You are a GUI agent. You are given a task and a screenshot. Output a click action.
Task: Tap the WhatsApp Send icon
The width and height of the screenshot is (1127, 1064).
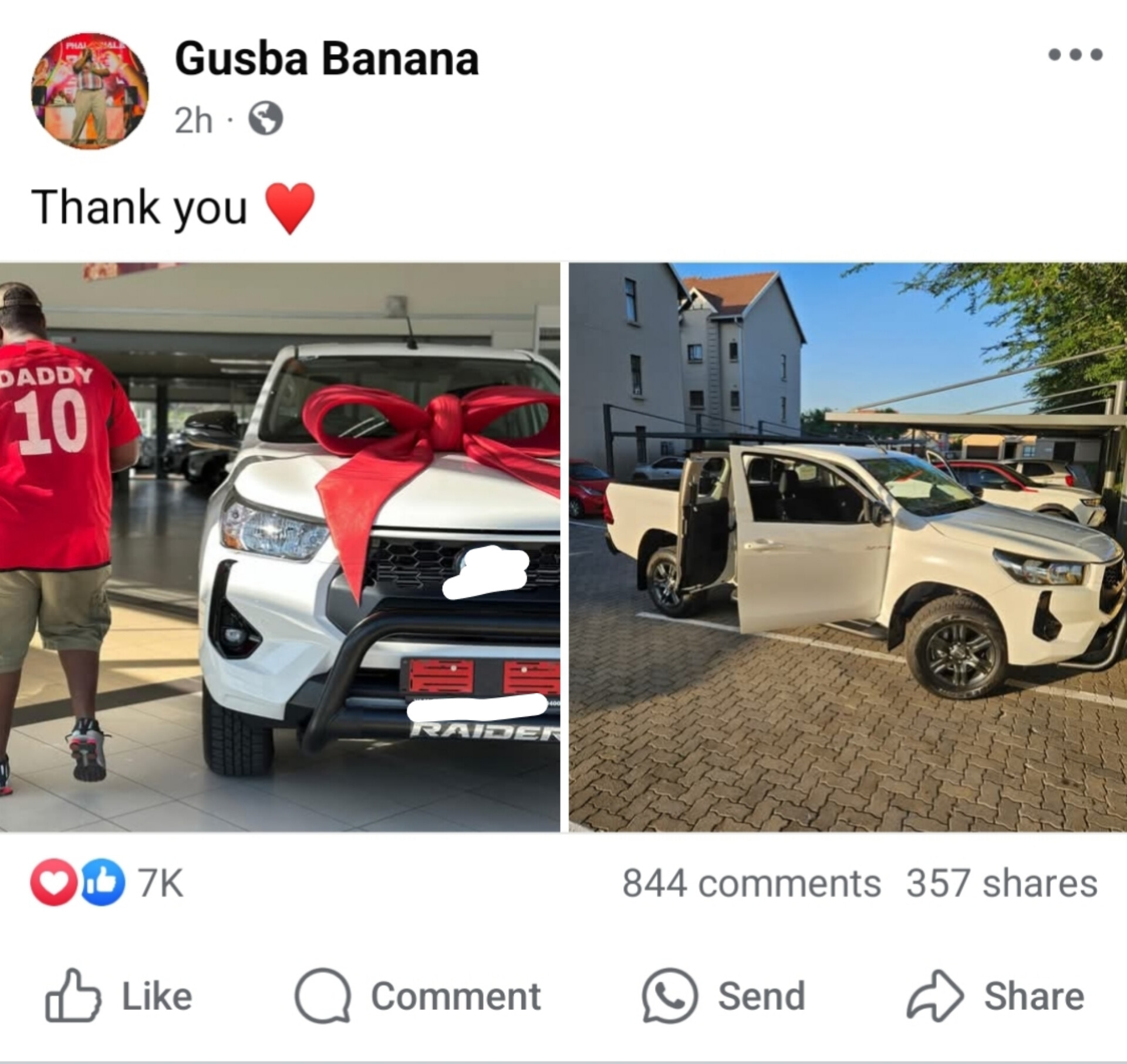click(670, 996)
